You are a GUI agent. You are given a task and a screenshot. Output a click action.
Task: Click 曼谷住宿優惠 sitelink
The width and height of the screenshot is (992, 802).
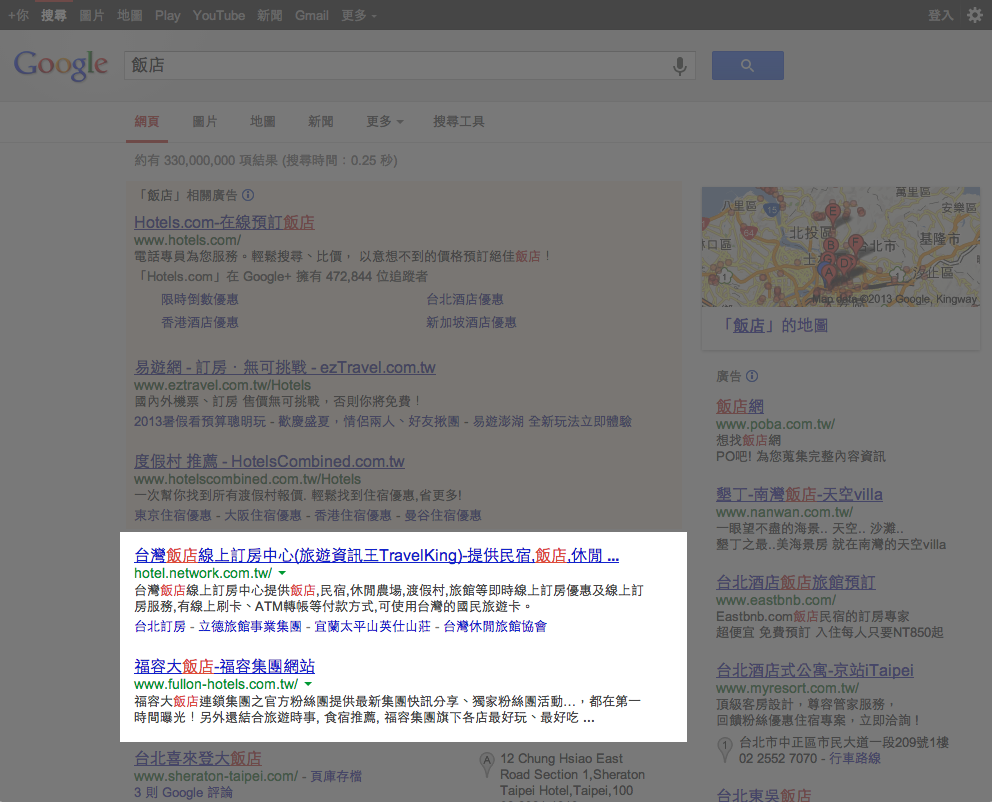[x=443, y=515]
